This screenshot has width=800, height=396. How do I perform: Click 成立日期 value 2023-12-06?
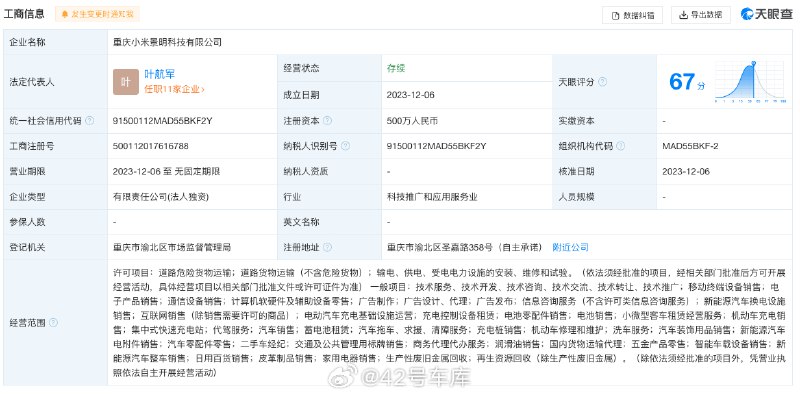[411, 95]
